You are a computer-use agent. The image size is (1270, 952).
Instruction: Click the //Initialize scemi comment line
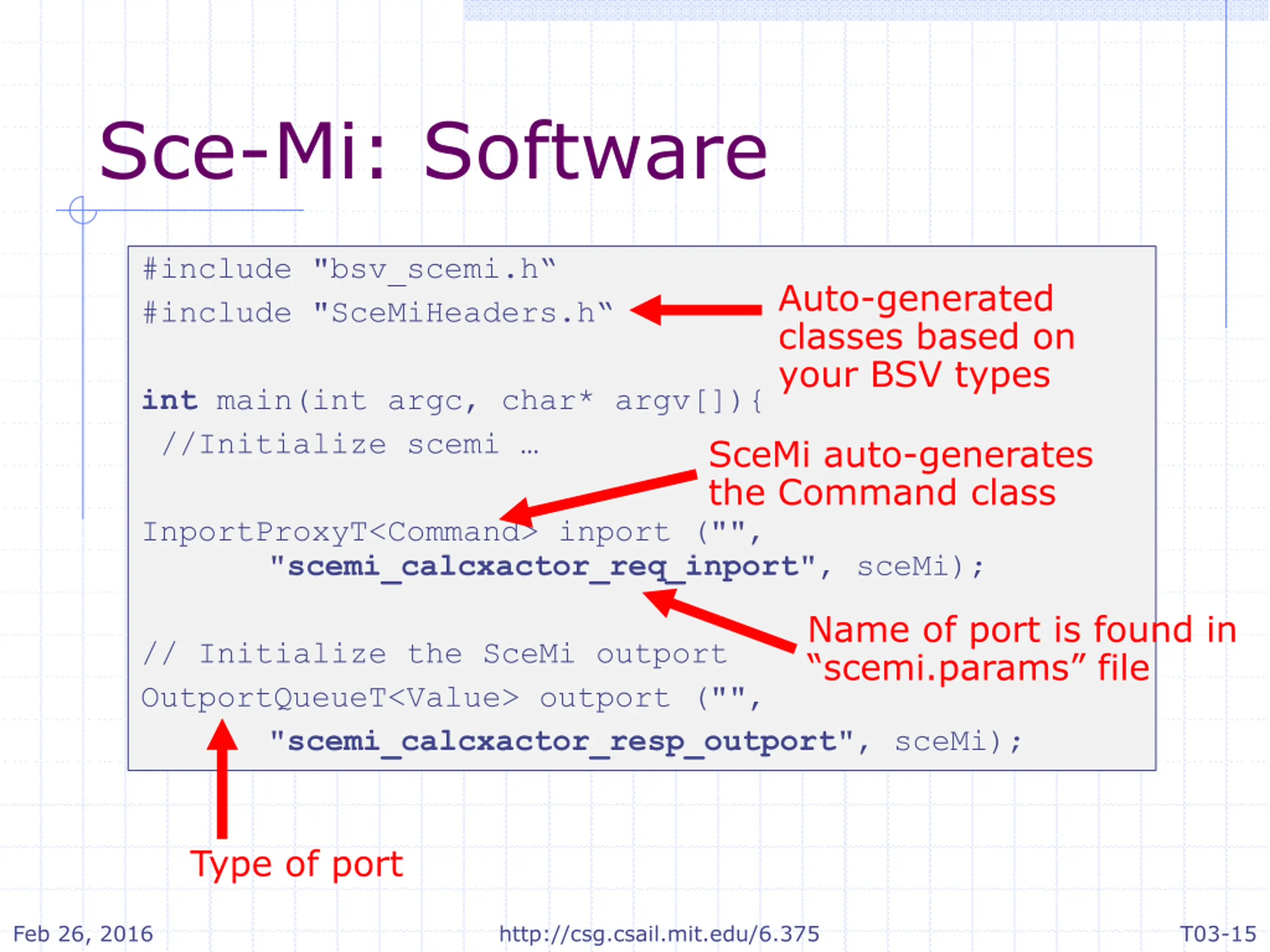click(350, 445)
